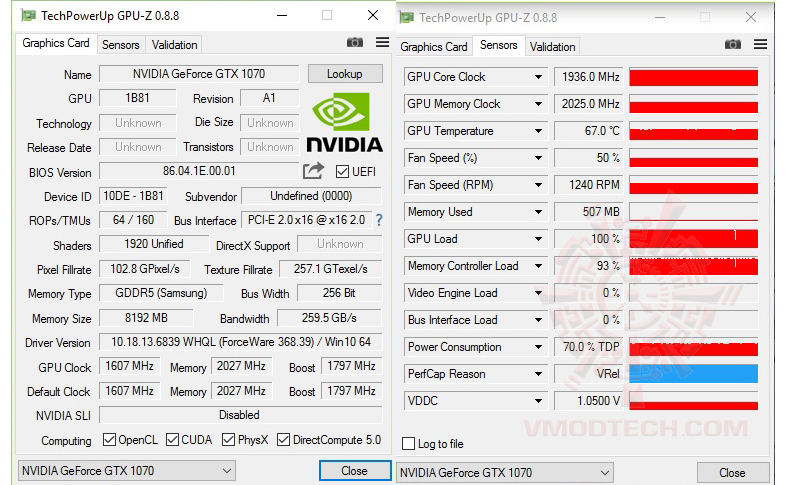Open the GPU Temperature sensor dropdown
The image size is (800, 485).
tap(538, 131)
